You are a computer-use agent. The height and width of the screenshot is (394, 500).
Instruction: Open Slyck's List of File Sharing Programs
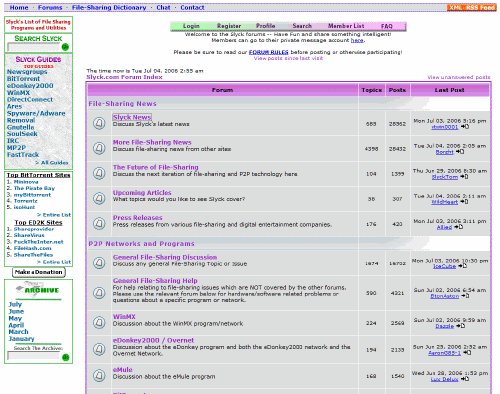pos(38,25)
